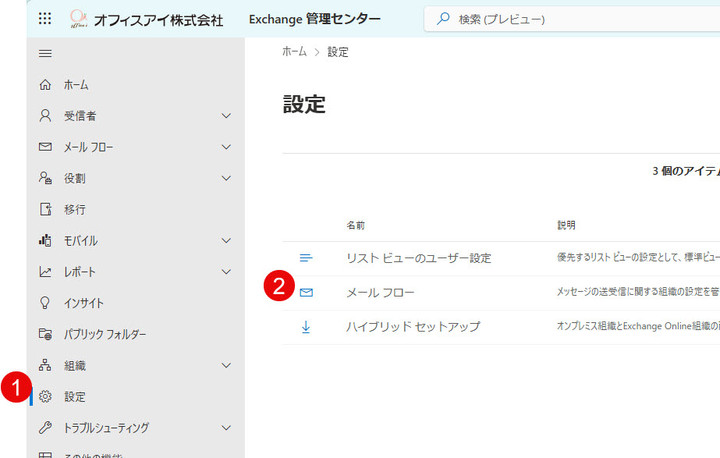Expand the 受信者 menu chevron
This screenshot has height=458, width=720.
point(226,116)
